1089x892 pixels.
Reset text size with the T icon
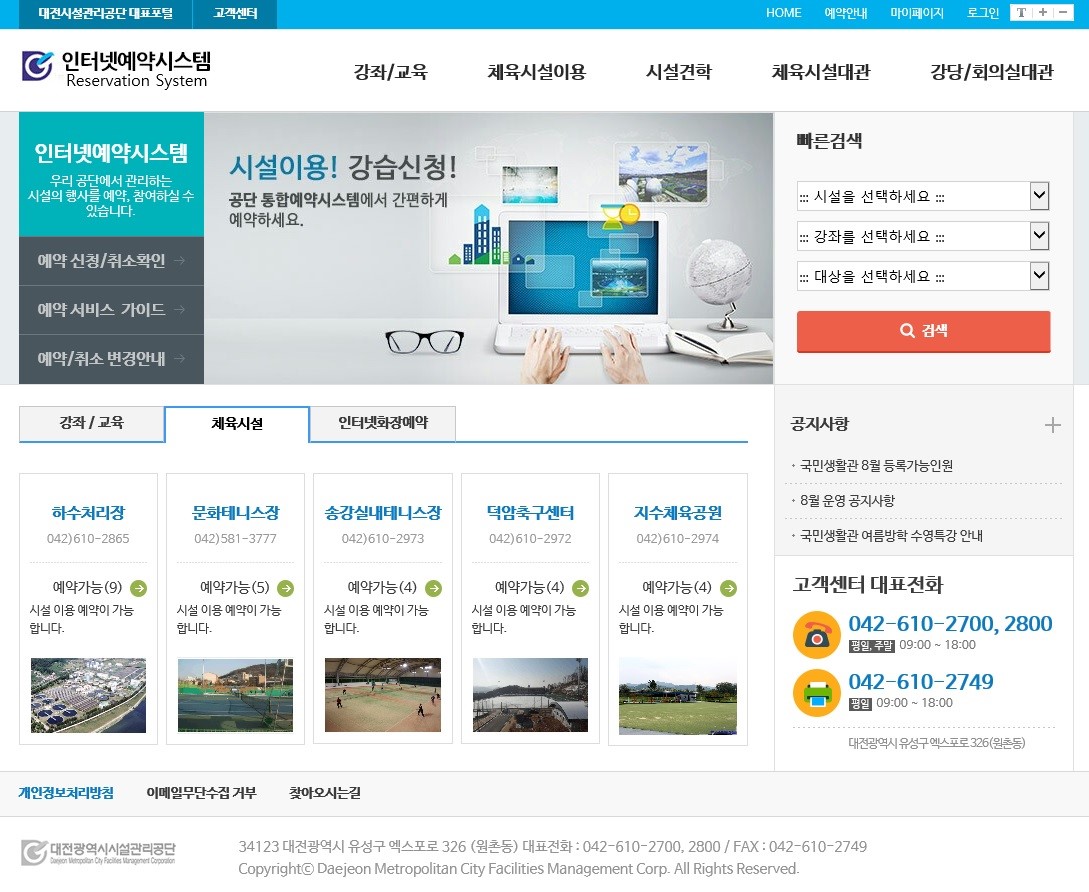pyautogui.click(x=1021, y=13)
